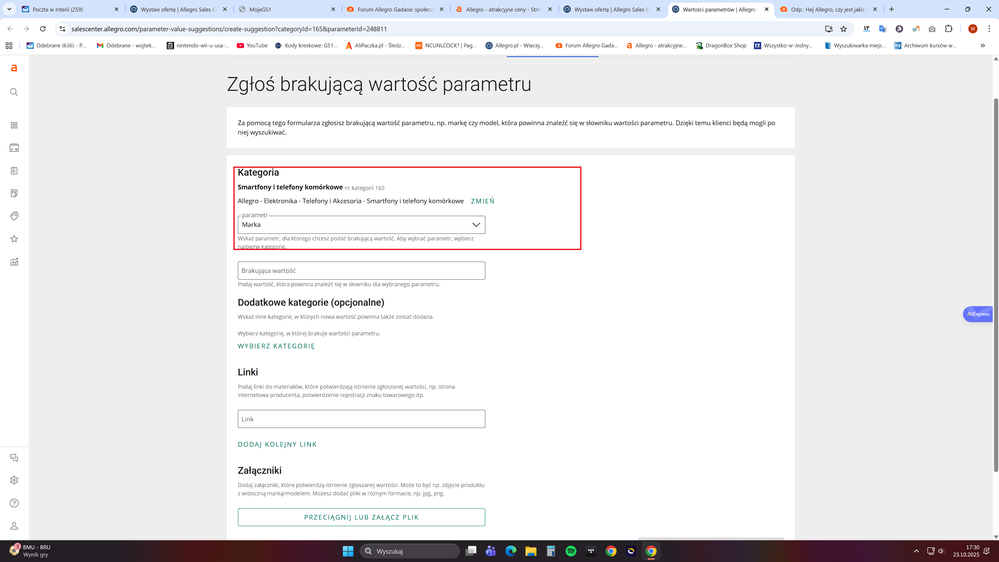This screenshot has height=562, width=999.
Task: Focus the Brakująca wartość input field
Action: [x=361, y=271]
